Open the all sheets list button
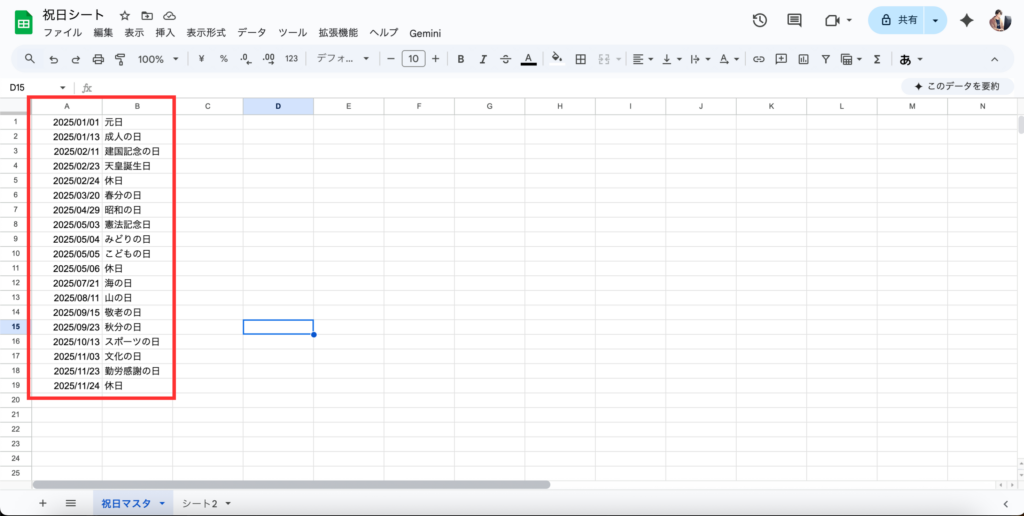1024x516 pixels. [x=71, y=503]
